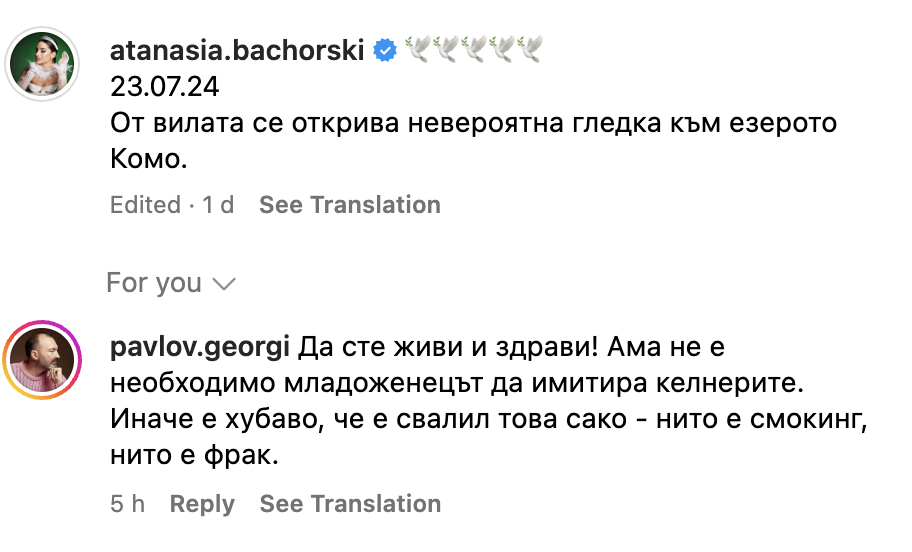Expand the chevron beside For you
Screen dimensions: 912x552
(224, 284)
